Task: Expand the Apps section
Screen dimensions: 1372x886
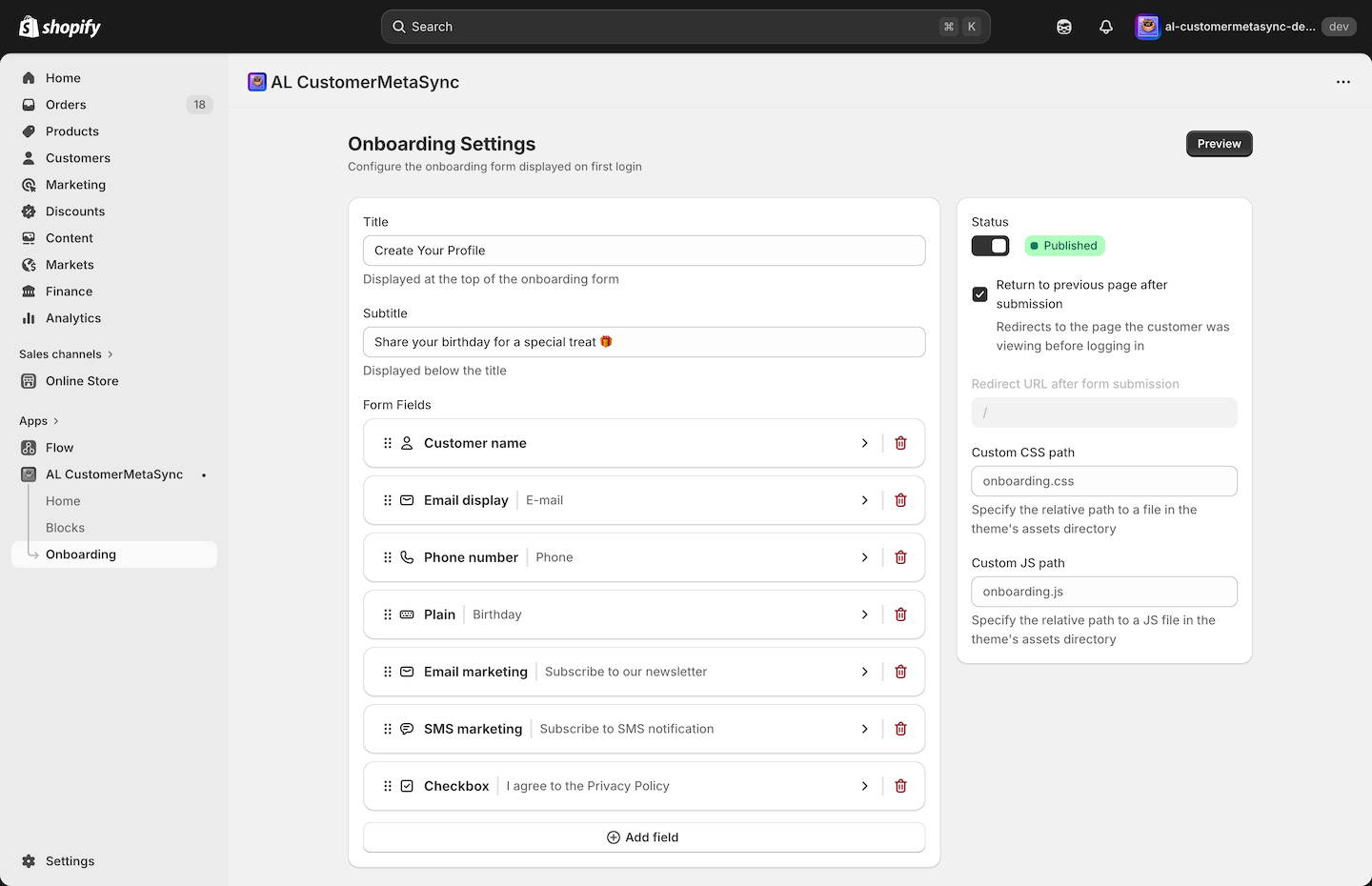Action: coord(39,421)
